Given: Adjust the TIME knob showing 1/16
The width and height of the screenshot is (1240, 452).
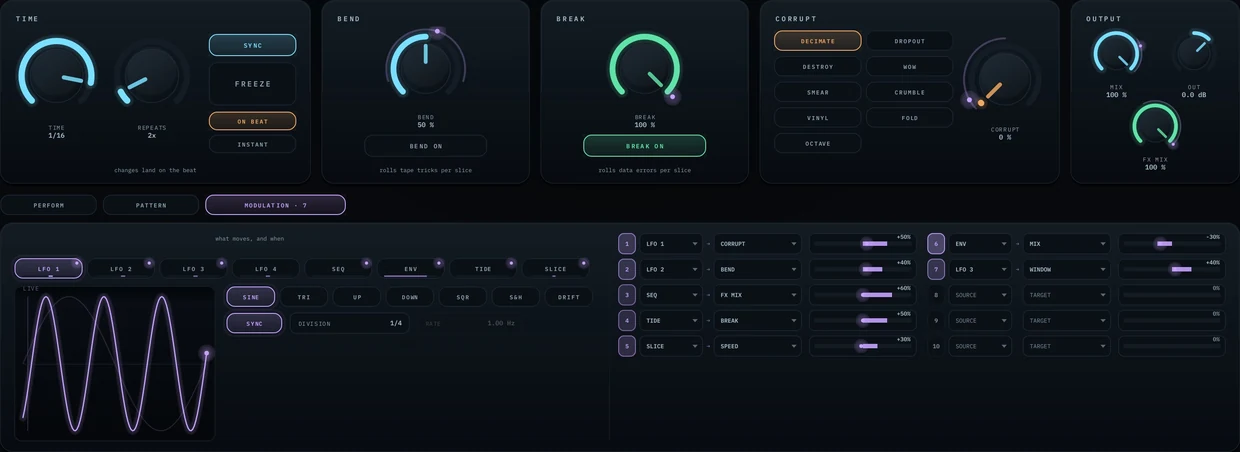Looking at the screenshot, I should pyautogui.click(x=56, y=76).
